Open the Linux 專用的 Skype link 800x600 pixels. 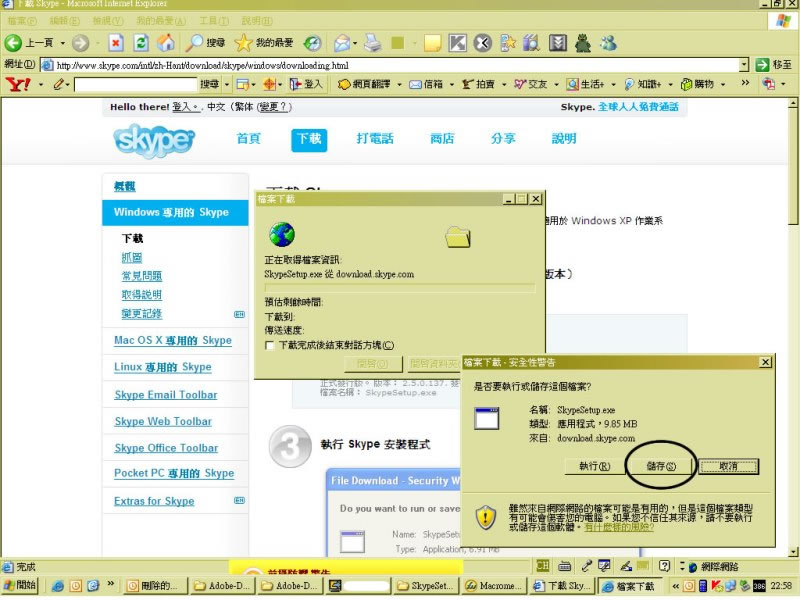coord(163,367)
